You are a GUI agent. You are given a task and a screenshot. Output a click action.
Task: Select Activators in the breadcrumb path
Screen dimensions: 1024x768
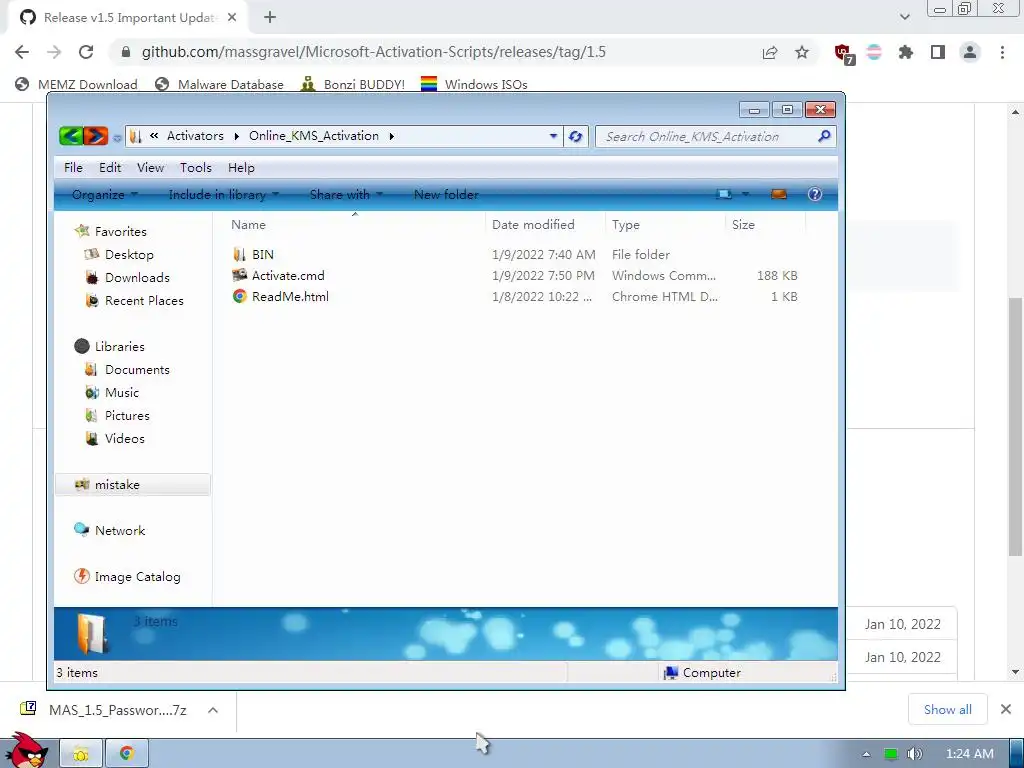(195, 136)
